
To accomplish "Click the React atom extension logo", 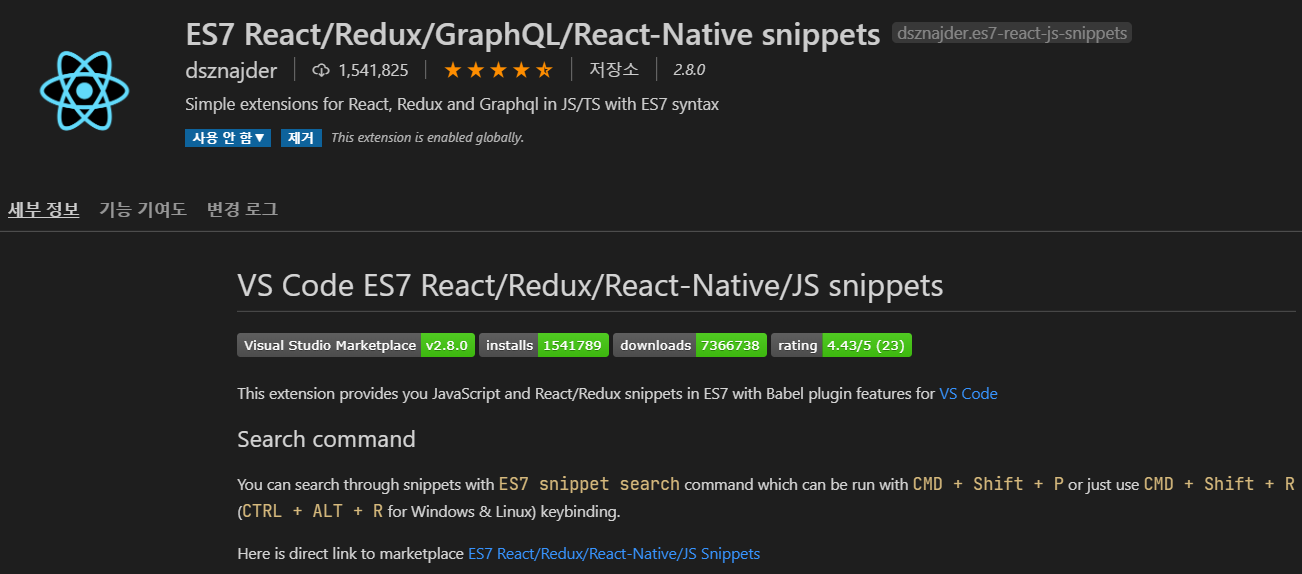I will point(84,91).
